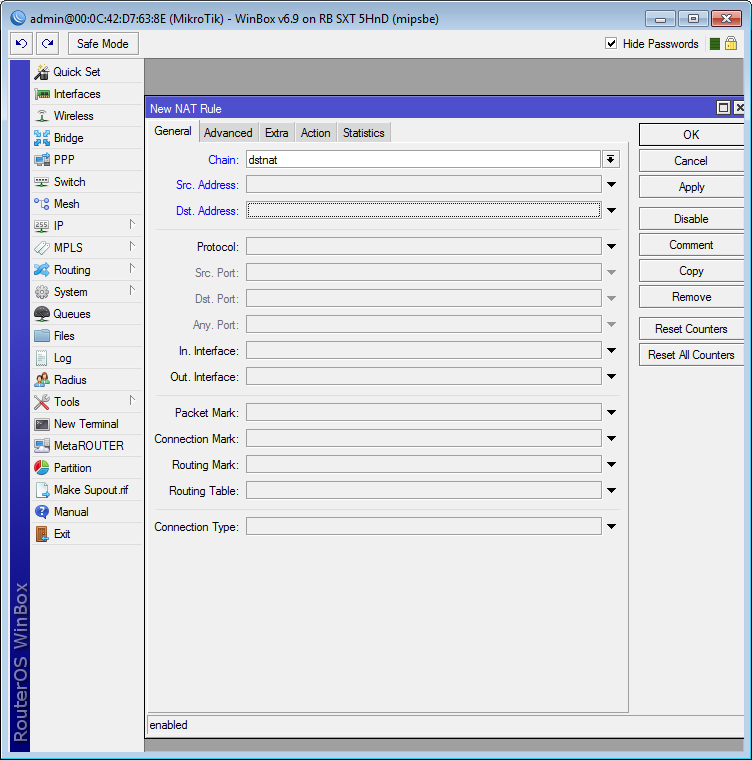Expand the Packet Mark field arrow
Screen dimensions: 752x760
pos(612,412)
